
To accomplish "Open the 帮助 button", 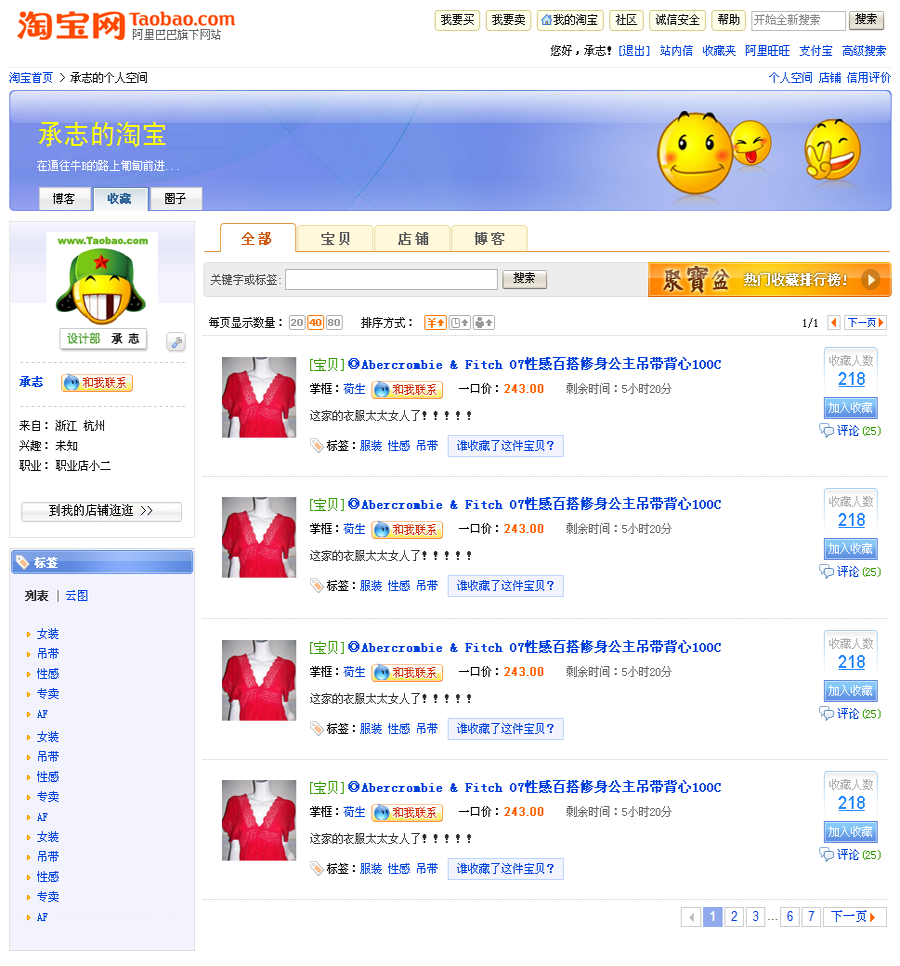I will (729, 20).
